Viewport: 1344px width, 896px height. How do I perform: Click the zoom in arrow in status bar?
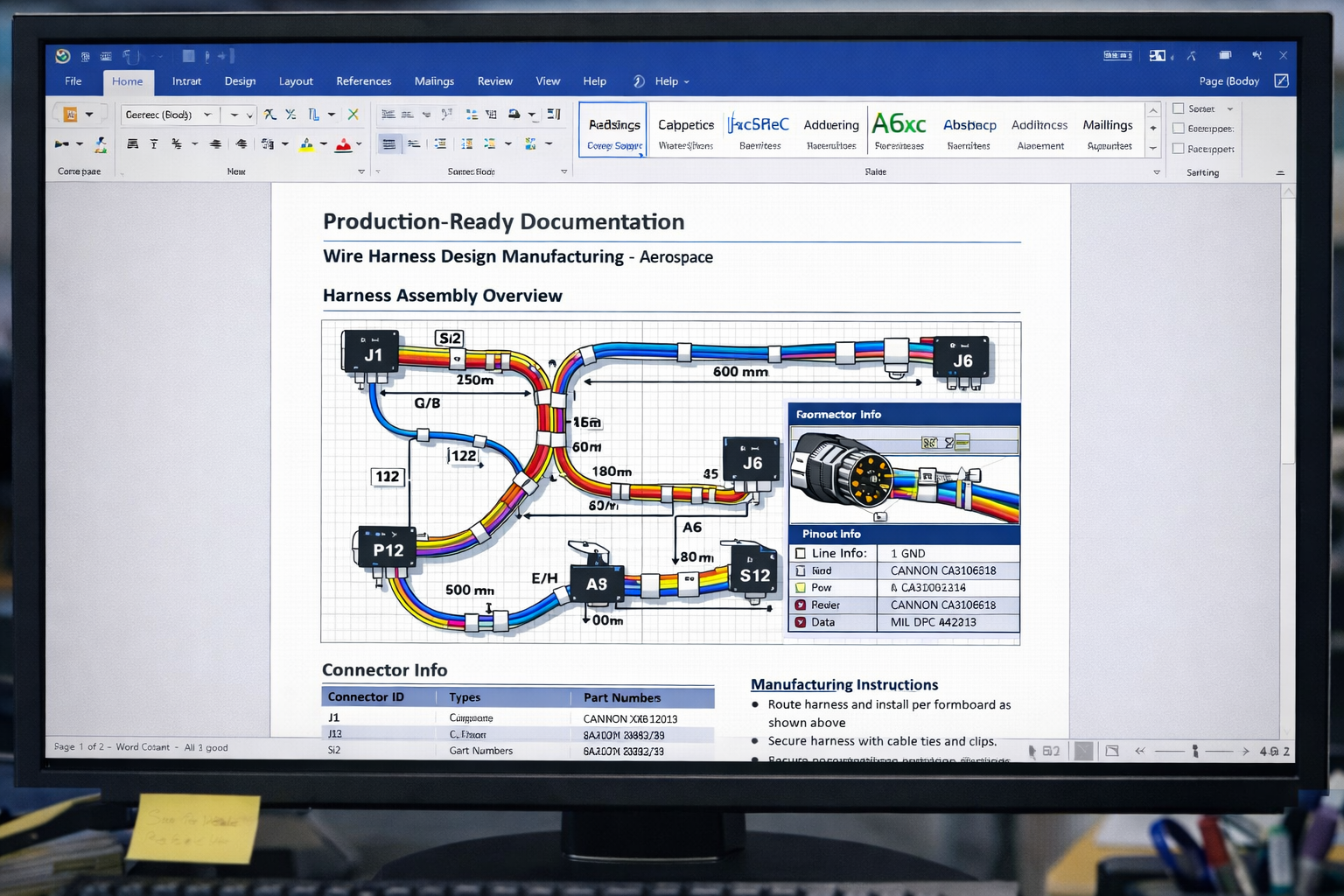tap(1245, 751)
